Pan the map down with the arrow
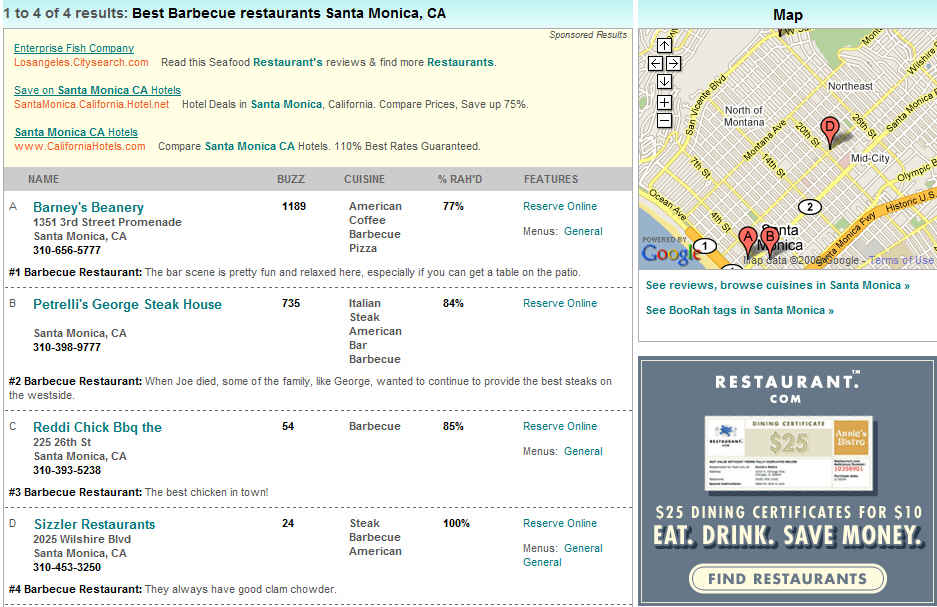 [664, 82]
